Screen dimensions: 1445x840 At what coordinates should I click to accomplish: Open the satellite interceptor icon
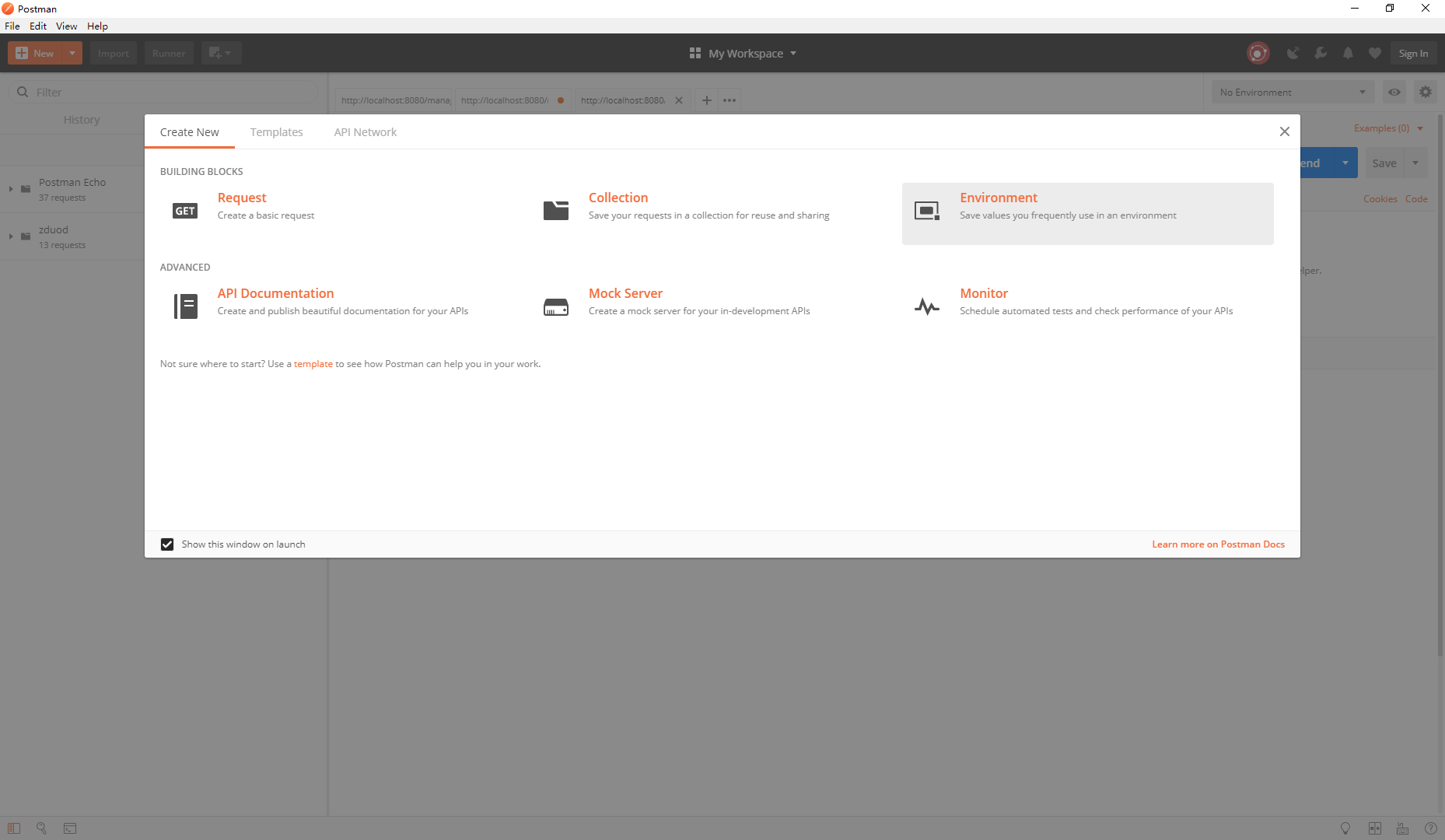(x=1293, y=53)
